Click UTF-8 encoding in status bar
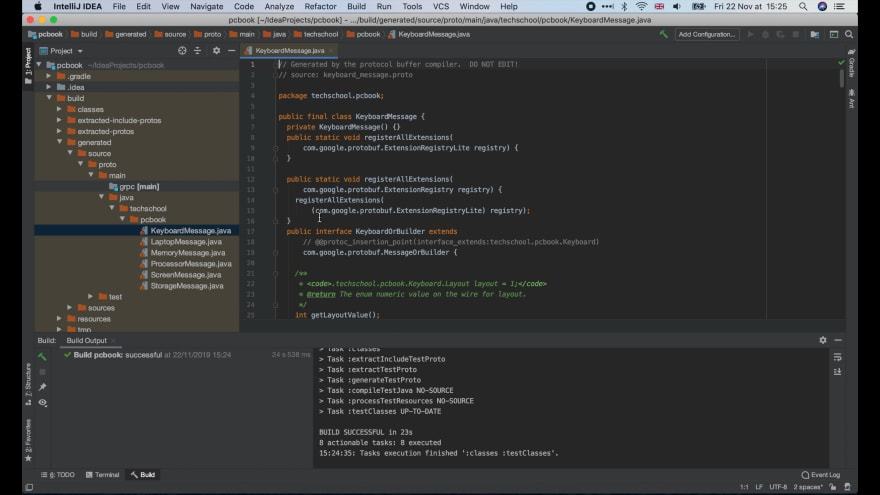The width and height of the screenshot is (880, 495). [x=778, y=487]
